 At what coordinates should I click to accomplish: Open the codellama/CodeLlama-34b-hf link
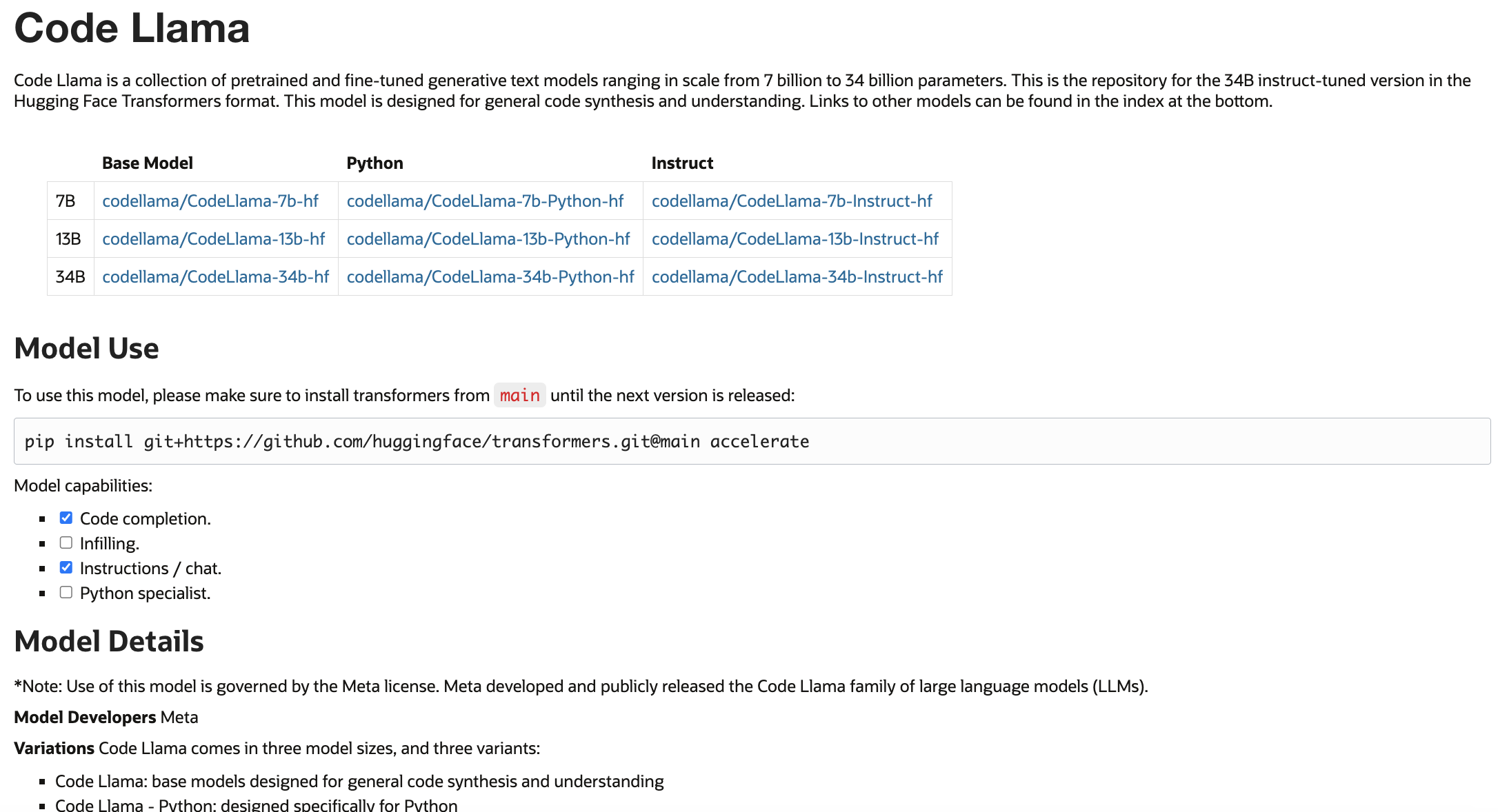coord(215,277)
